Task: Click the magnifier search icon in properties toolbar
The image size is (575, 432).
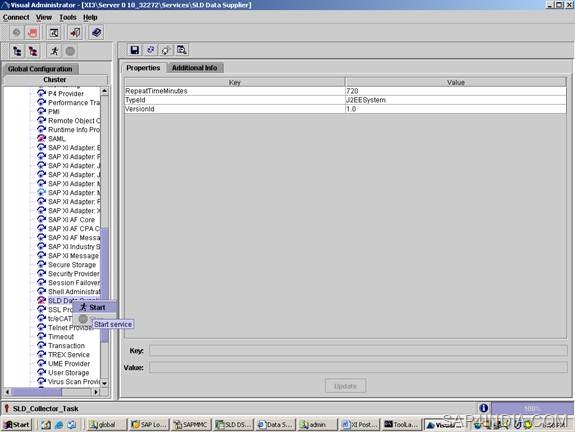Action: tap(182, 50)
